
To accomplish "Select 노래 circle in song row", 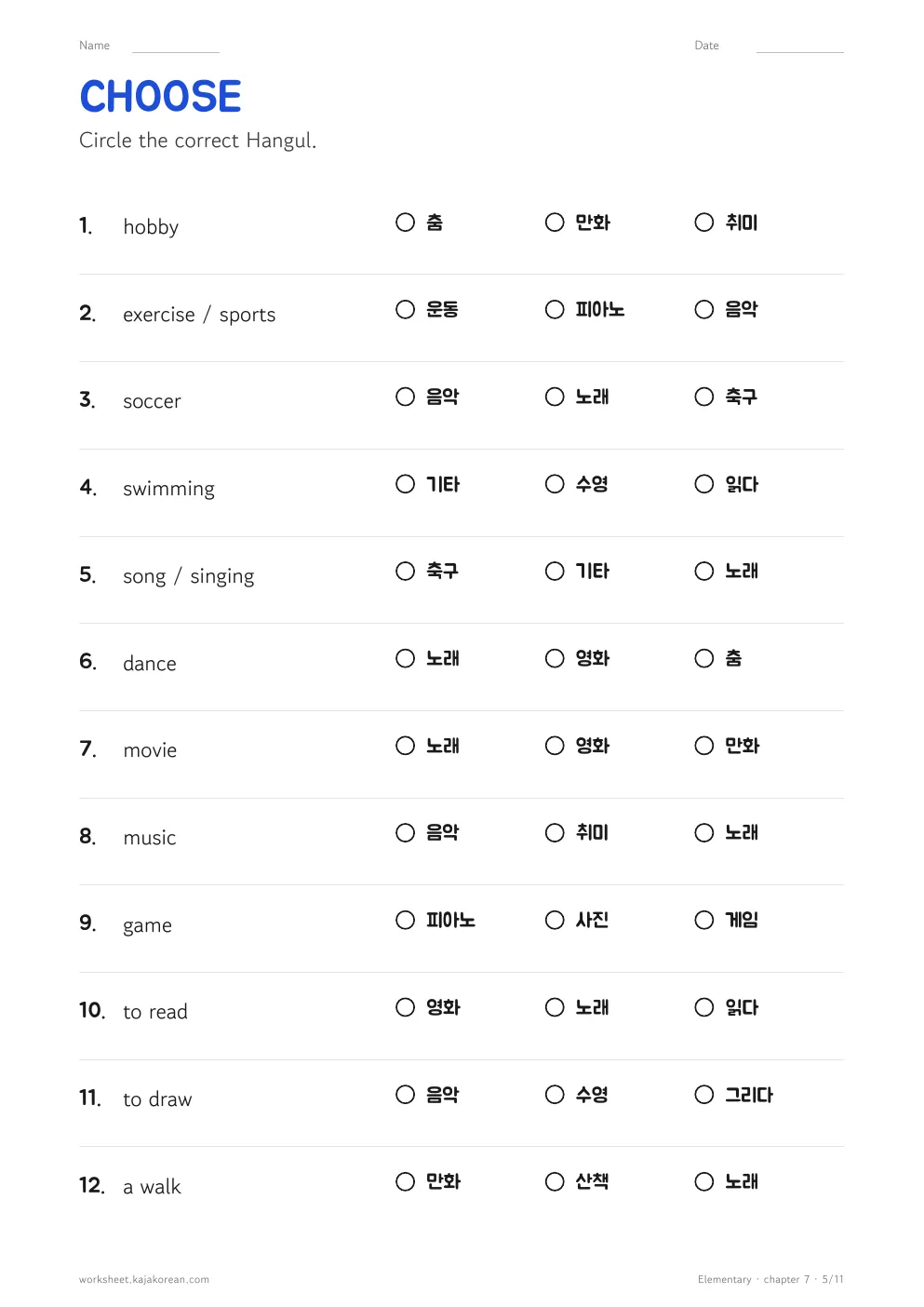I will click(x=704, y=571).
